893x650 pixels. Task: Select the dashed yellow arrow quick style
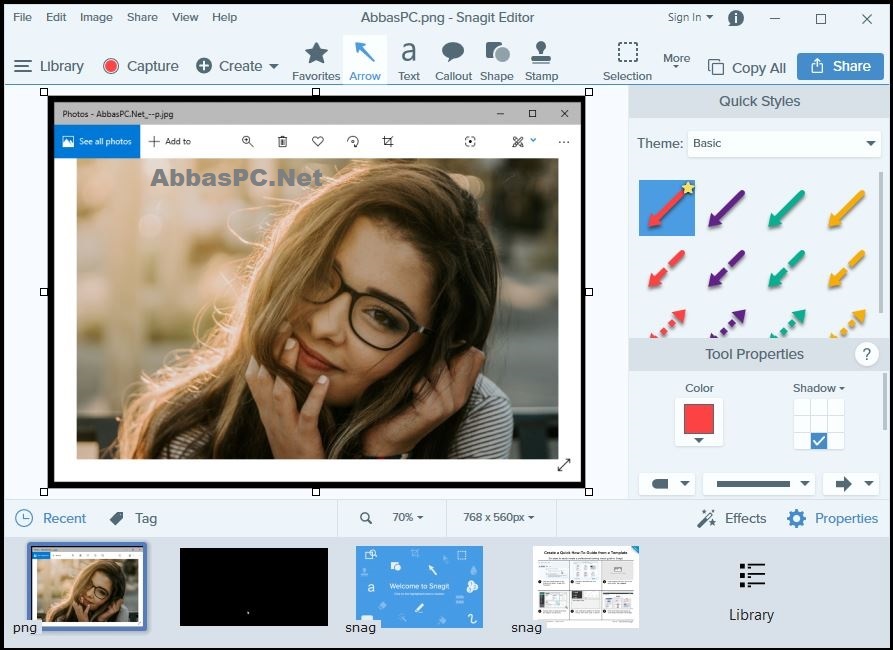pyautogui.click(x=846, y=268)
